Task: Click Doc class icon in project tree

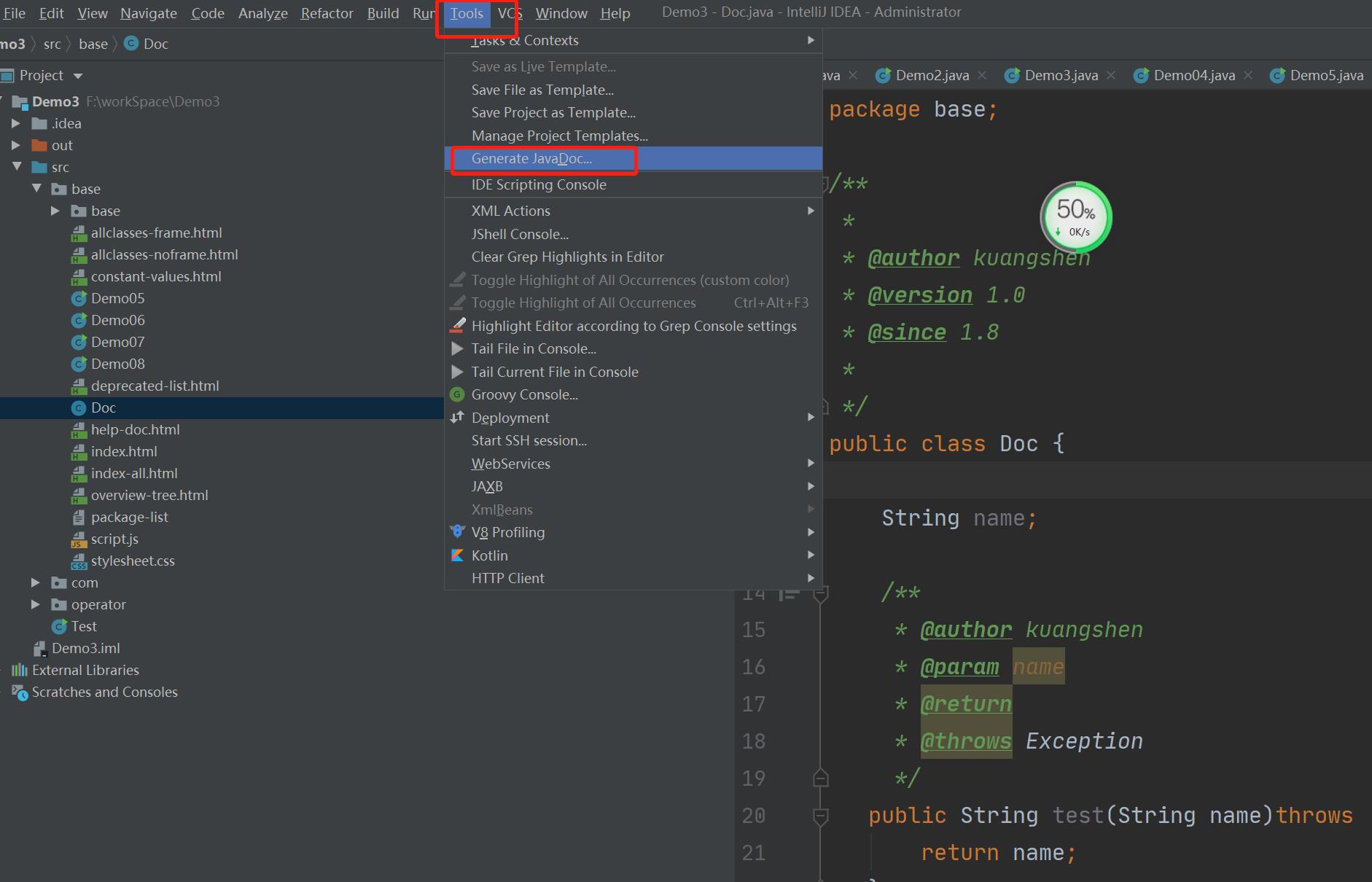Action: point(79,407)
